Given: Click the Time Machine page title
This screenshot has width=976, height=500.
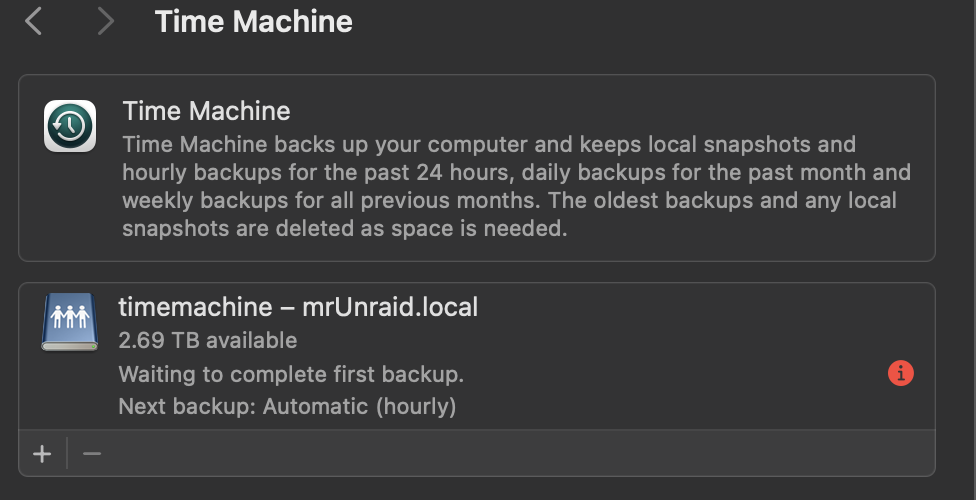Looking at the screenshot, I should 253,22.
